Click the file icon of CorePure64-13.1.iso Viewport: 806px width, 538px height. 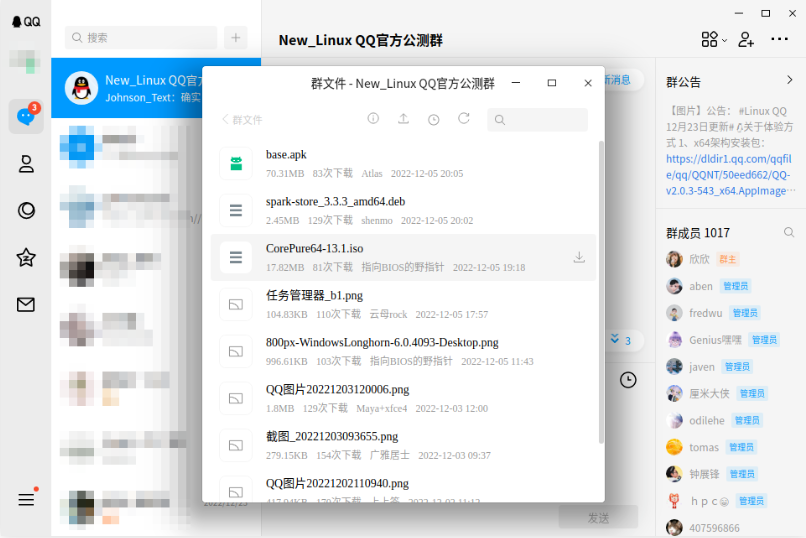pos(236,257)
